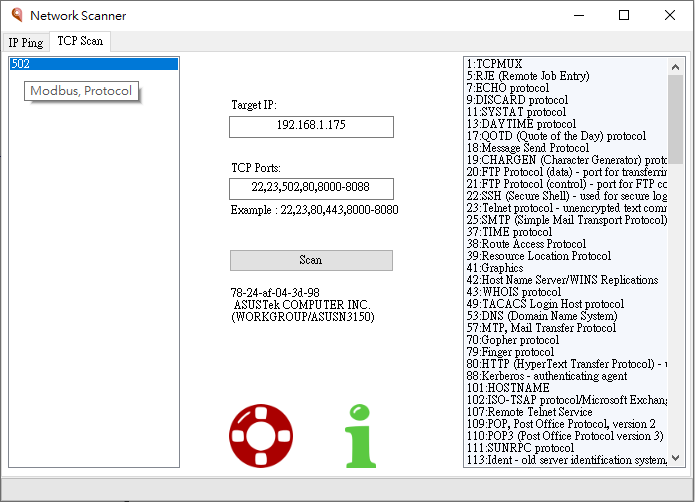The height and width of the screenshot is (502, 695).
Task: Click the TCP Ports input field
Action: tap(311, 189)
